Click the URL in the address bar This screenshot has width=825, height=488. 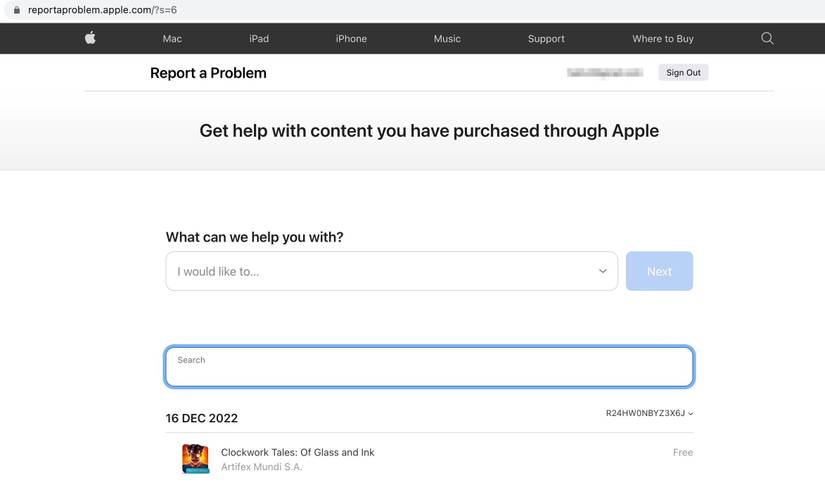pos(103,10)
